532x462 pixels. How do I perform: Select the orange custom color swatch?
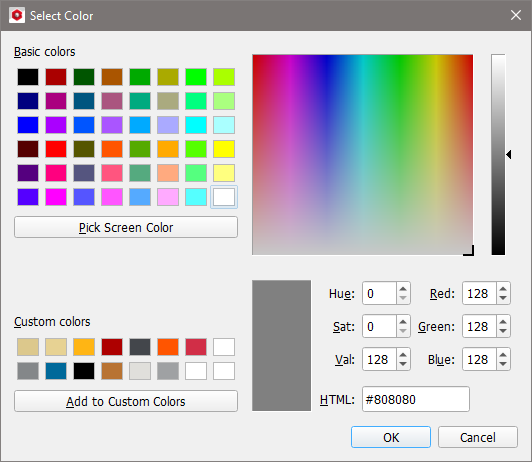pyautogui.click(x=168, y=347)
